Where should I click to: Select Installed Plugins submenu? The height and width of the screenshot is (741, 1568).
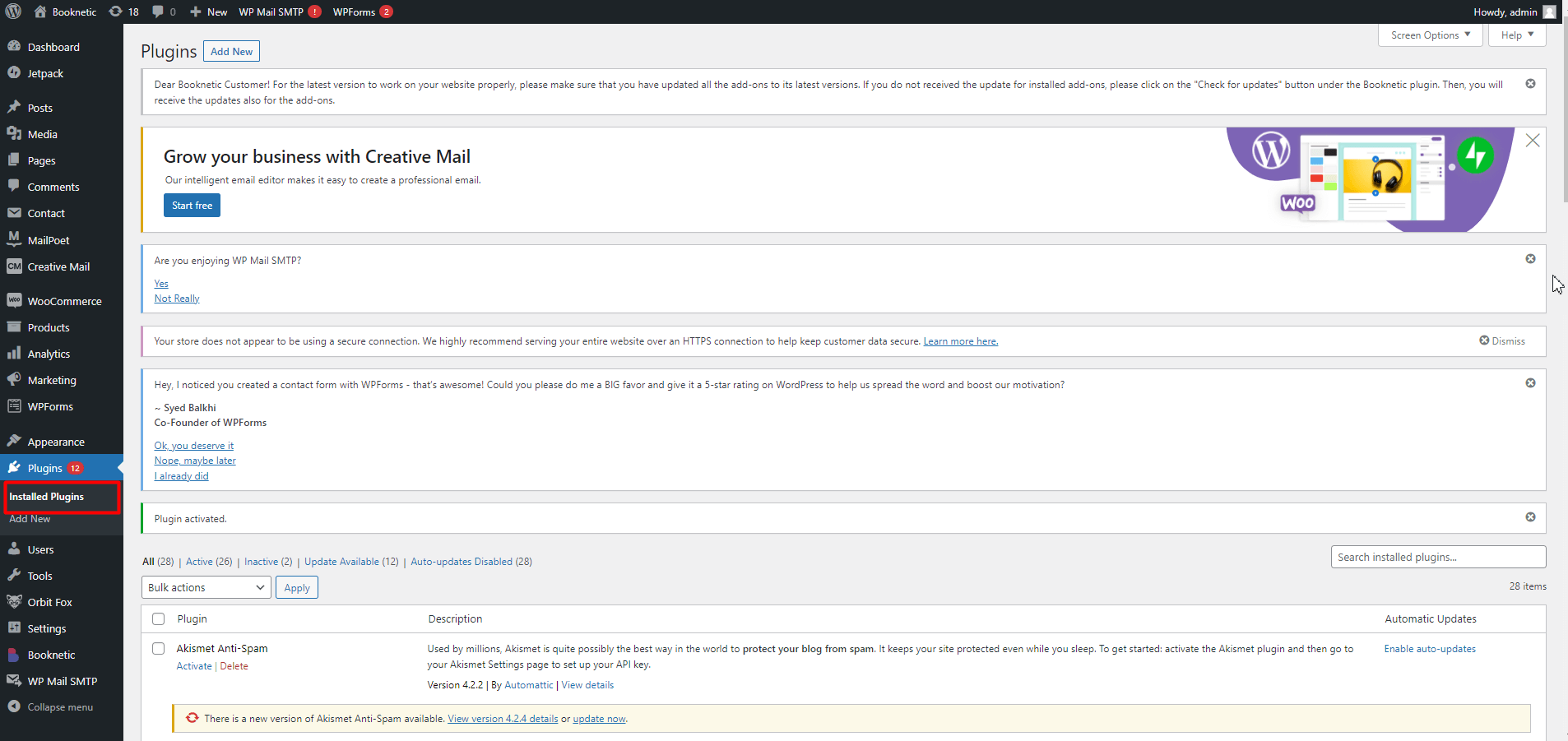(x=46, y=497)
